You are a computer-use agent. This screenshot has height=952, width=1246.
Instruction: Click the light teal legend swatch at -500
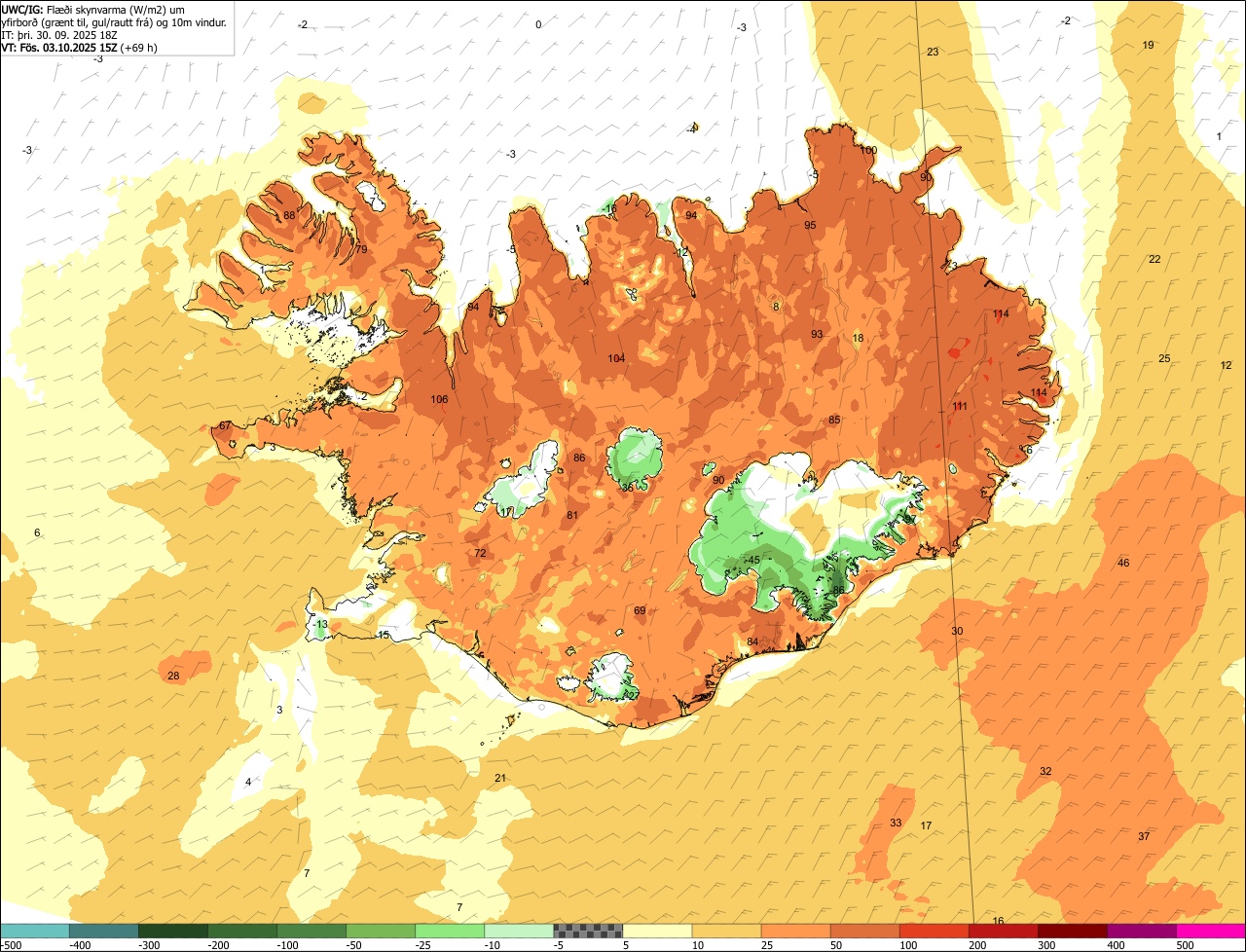click(34, 931)
